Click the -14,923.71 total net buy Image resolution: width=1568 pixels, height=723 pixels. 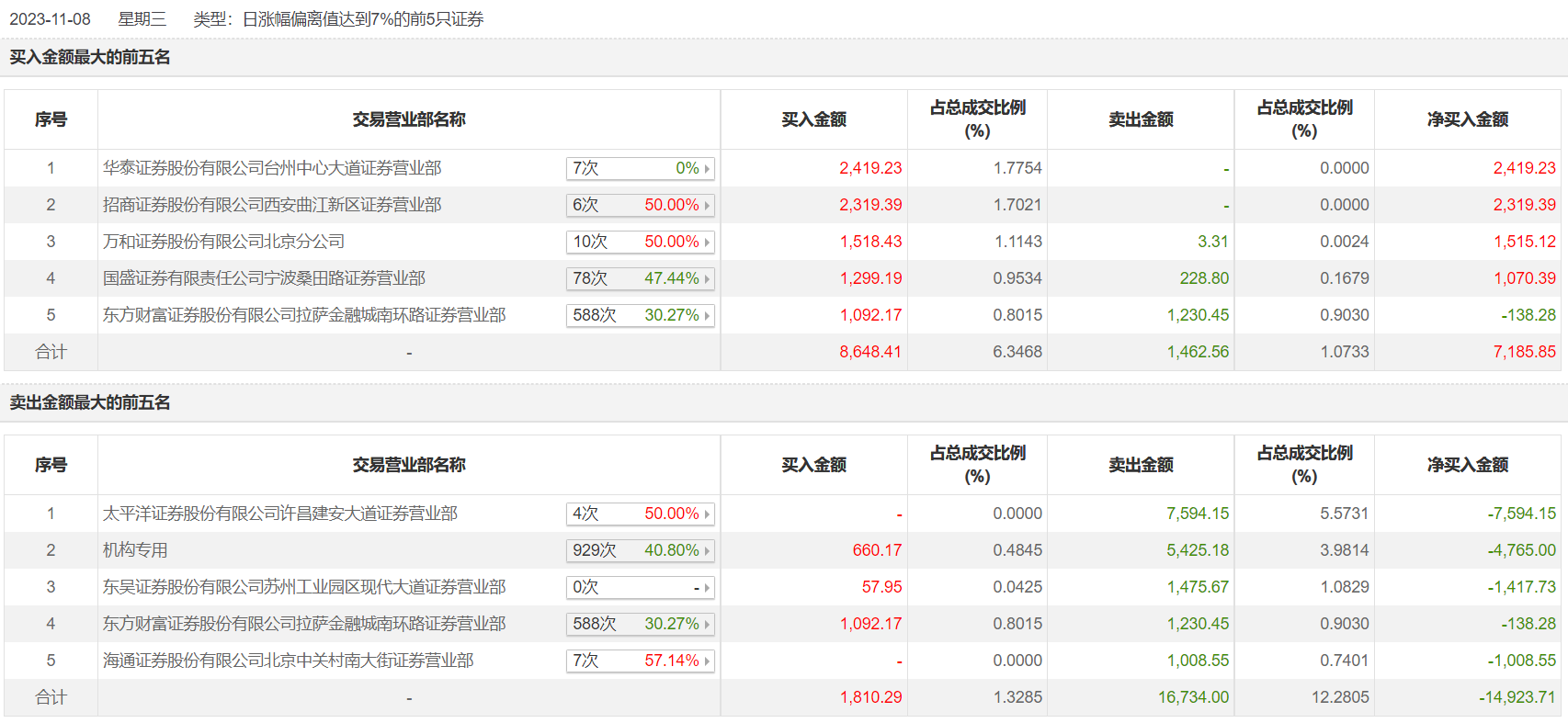tap(1517, 697)
